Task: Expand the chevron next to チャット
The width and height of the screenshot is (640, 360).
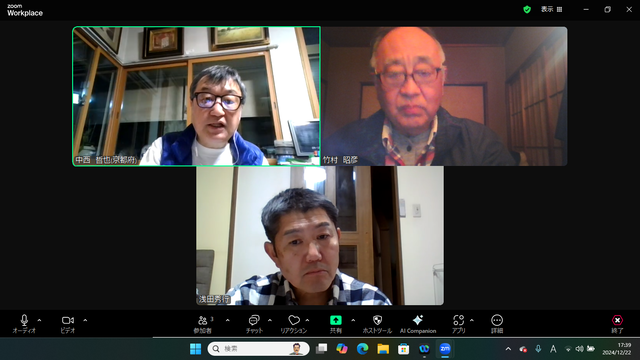Action: [269, 320]
